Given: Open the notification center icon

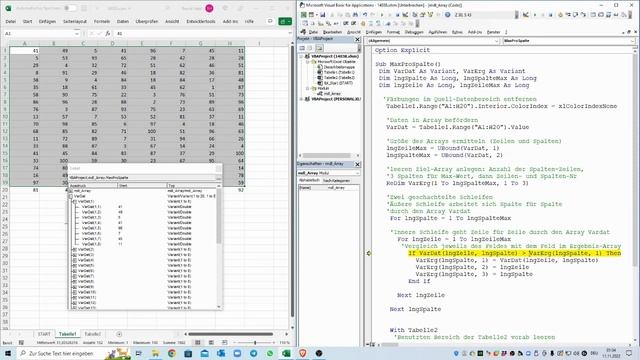Looking at the screenshot, I should click(x=629, y=353).
